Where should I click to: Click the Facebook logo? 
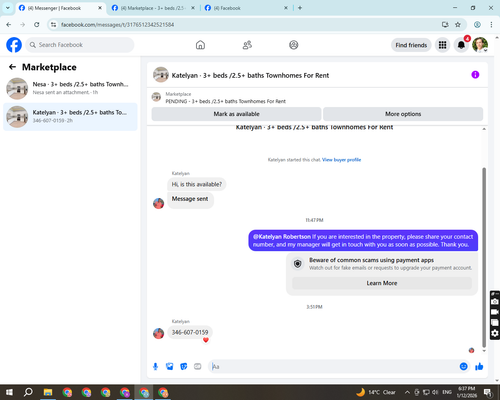14,45
